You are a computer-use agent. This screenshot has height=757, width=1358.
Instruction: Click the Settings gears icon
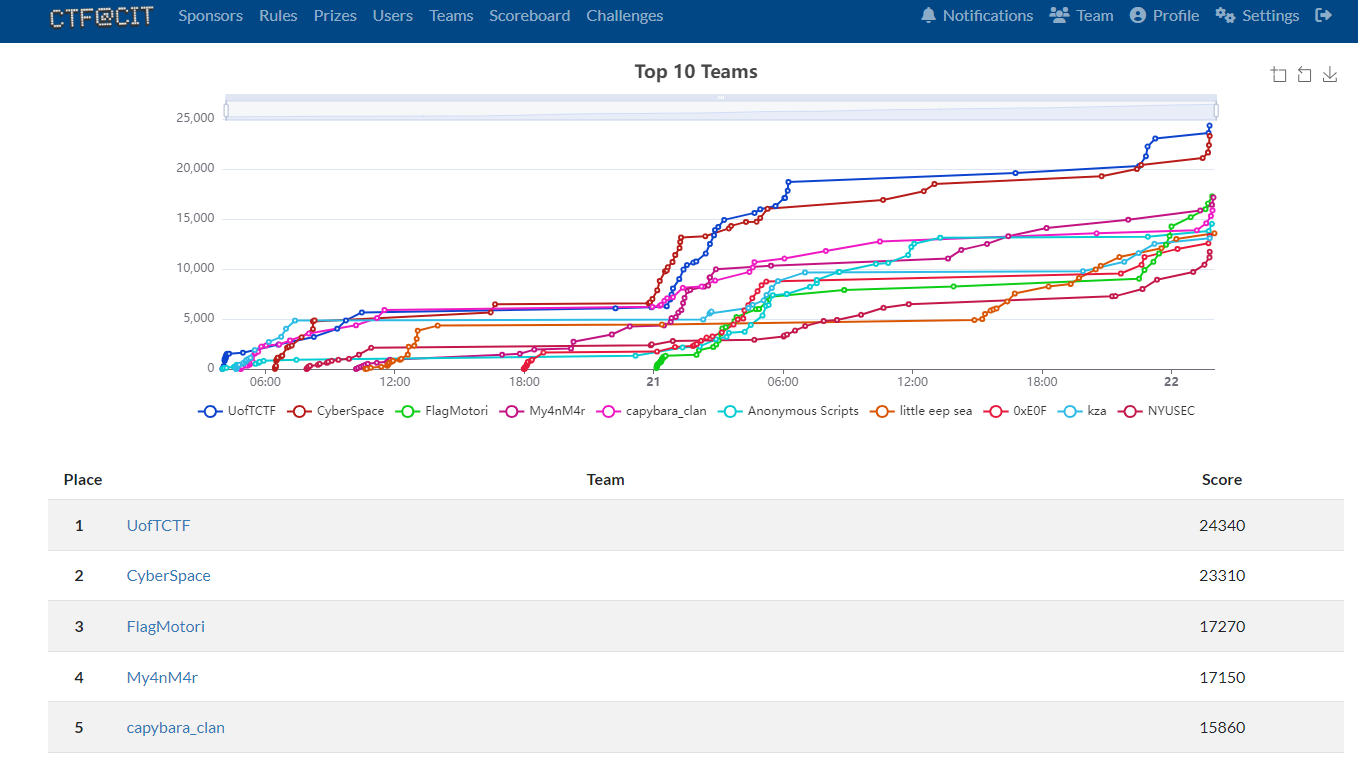(x=1225, y=15)
